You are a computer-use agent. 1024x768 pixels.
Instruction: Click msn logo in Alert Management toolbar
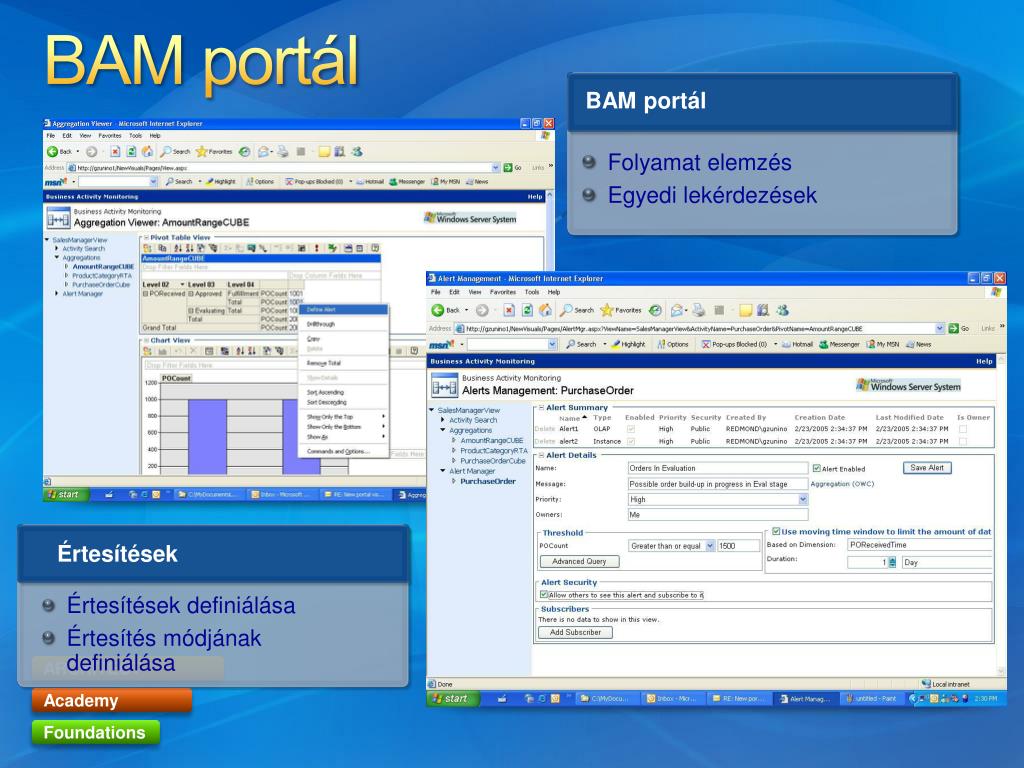[x=441, y=344]
